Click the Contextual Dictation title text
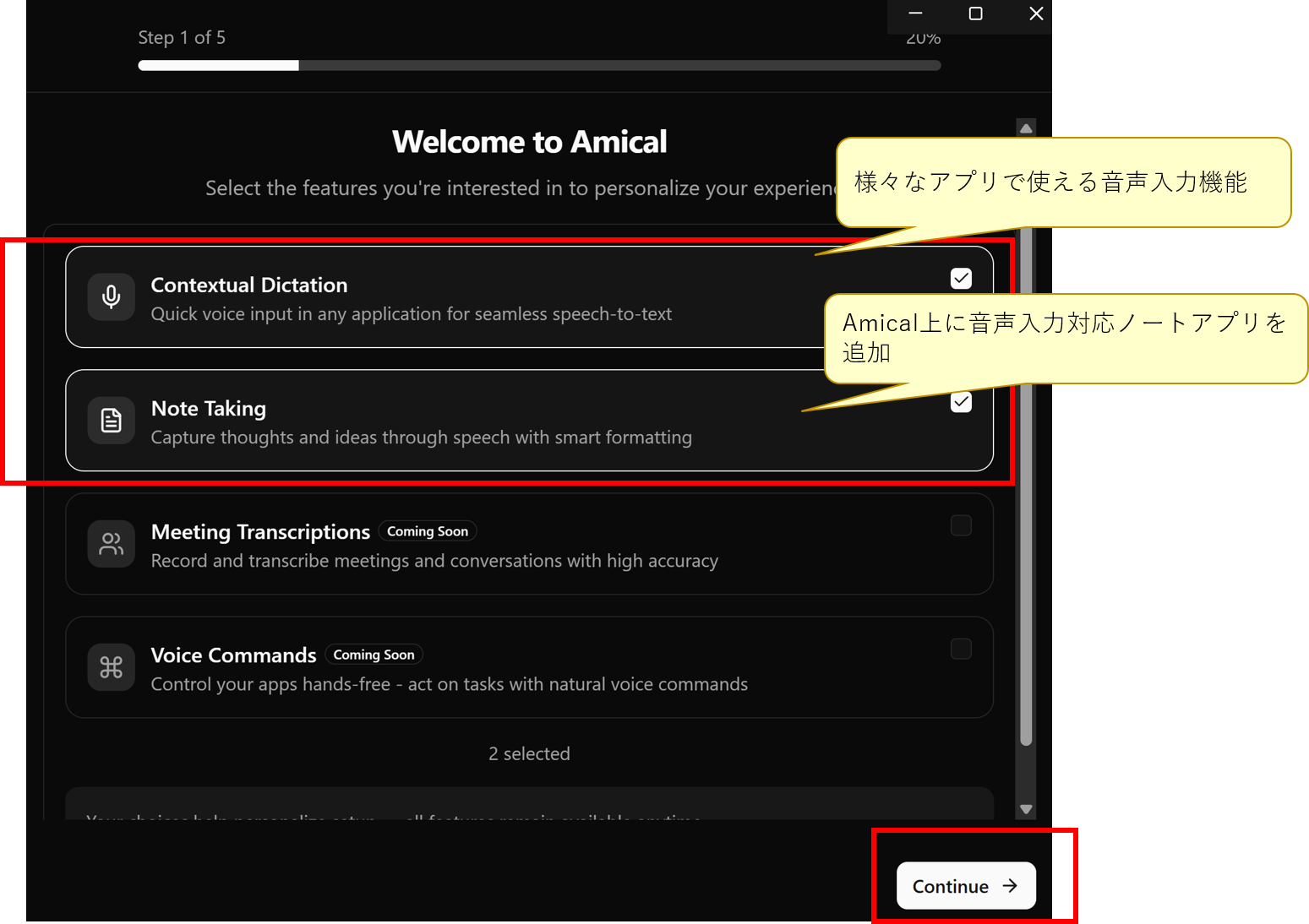Image resolution: width=1309 pixels, height=924 pixels. point(249,285)
